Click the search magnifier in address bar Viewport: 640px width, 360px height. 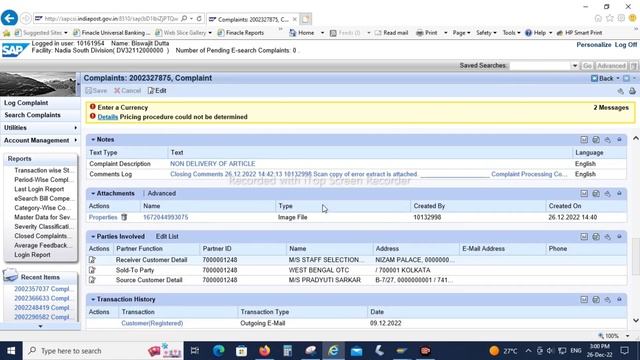[x=184, y=19]
